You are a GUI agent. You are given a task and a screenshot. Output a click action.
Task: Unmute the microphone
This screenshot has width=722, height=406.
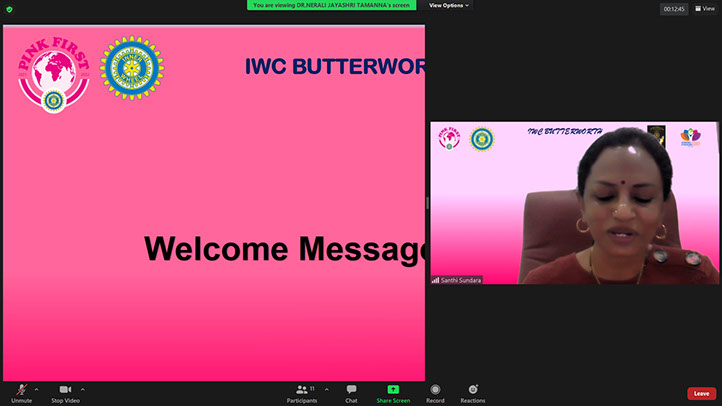pos(21,391)
